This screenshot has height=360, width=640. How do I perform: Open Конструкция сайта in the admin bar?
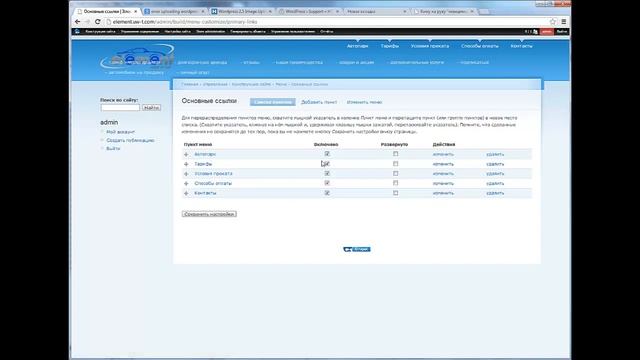[100, 31]
